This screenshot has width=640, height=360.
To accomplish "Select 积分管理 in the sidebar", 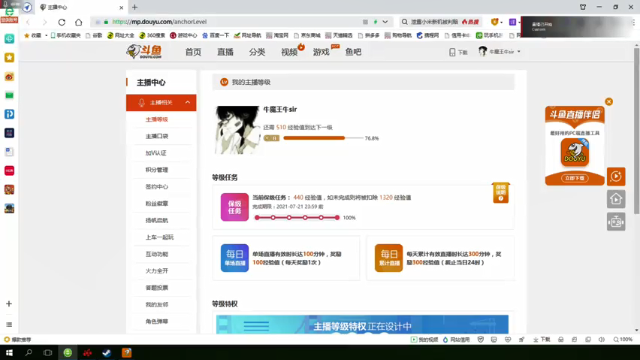I will [x=157, y=170].
